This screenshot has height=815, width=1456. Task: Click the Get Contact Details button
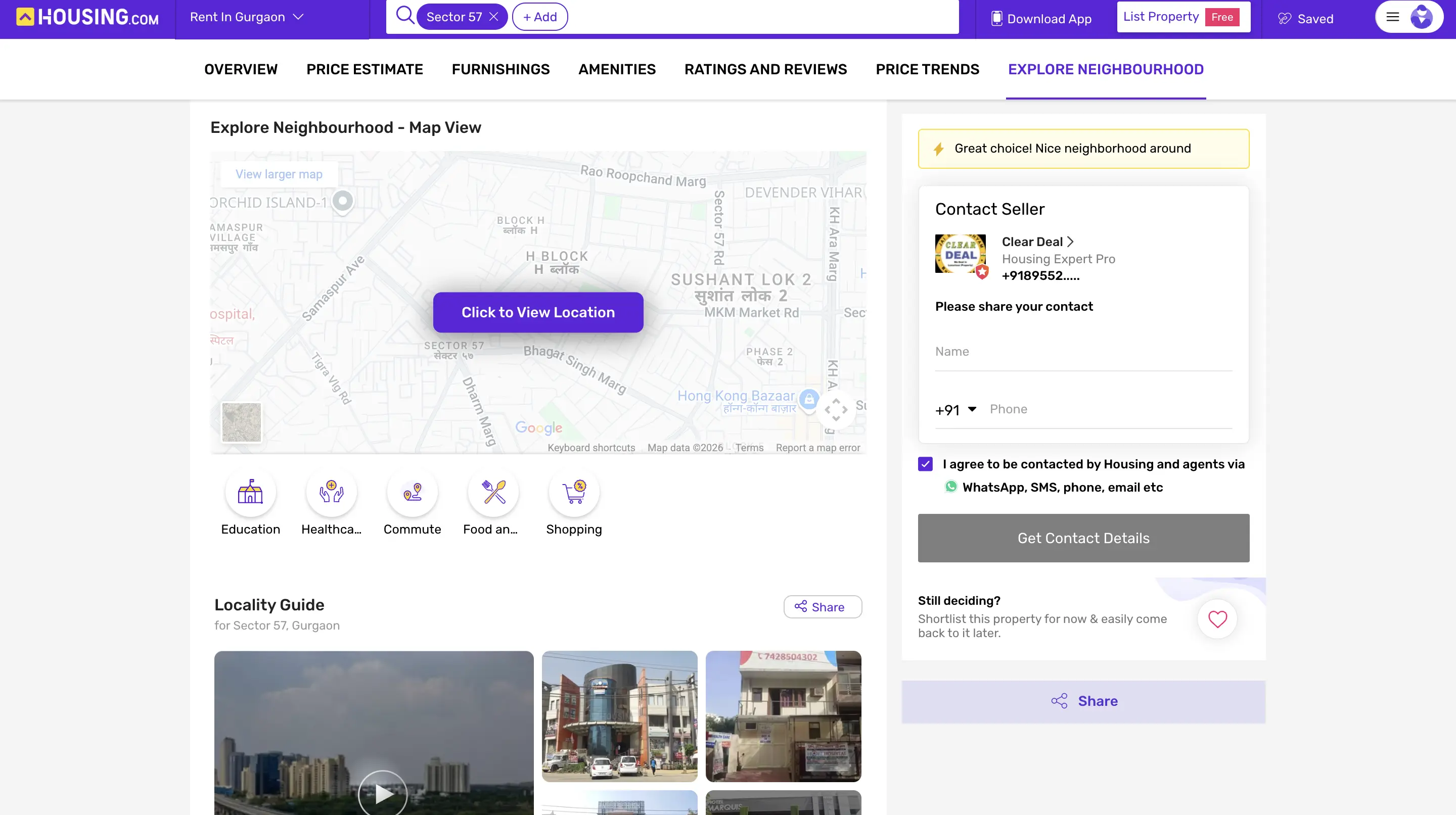pyautogui.click(x=1083, y=538)
